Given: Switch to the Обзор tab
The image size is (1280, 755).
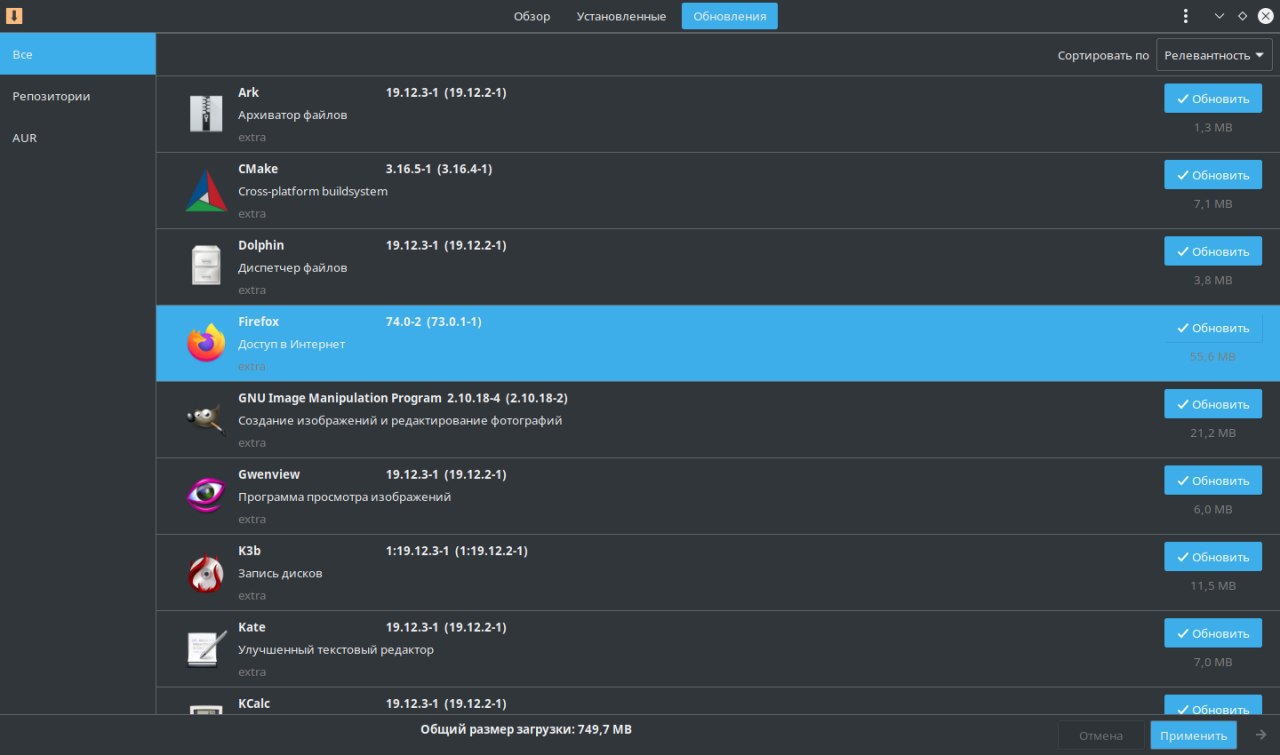Looking at the screenshot, I should (x=532, y=16).
